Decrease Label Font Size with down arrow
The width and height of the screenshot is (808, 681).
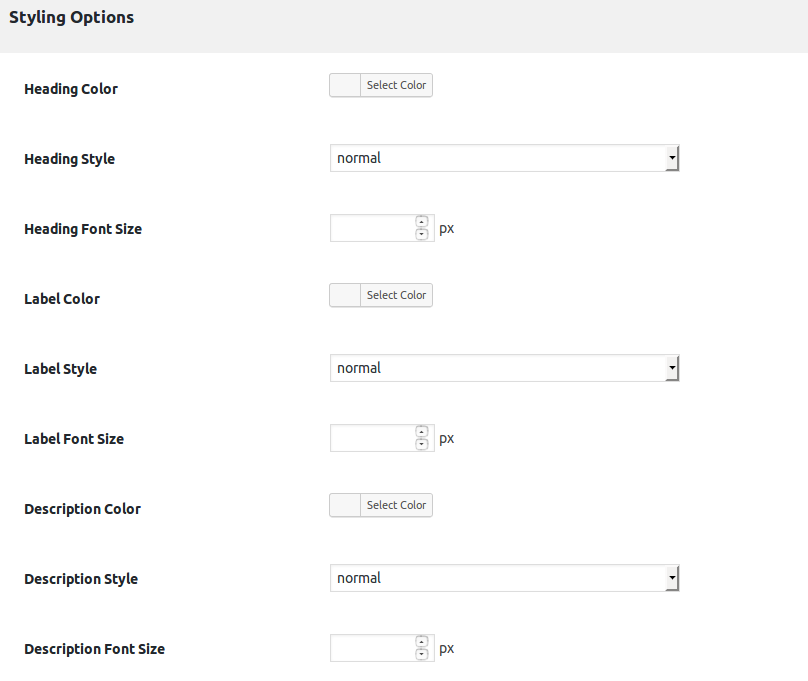coord(422,444)
